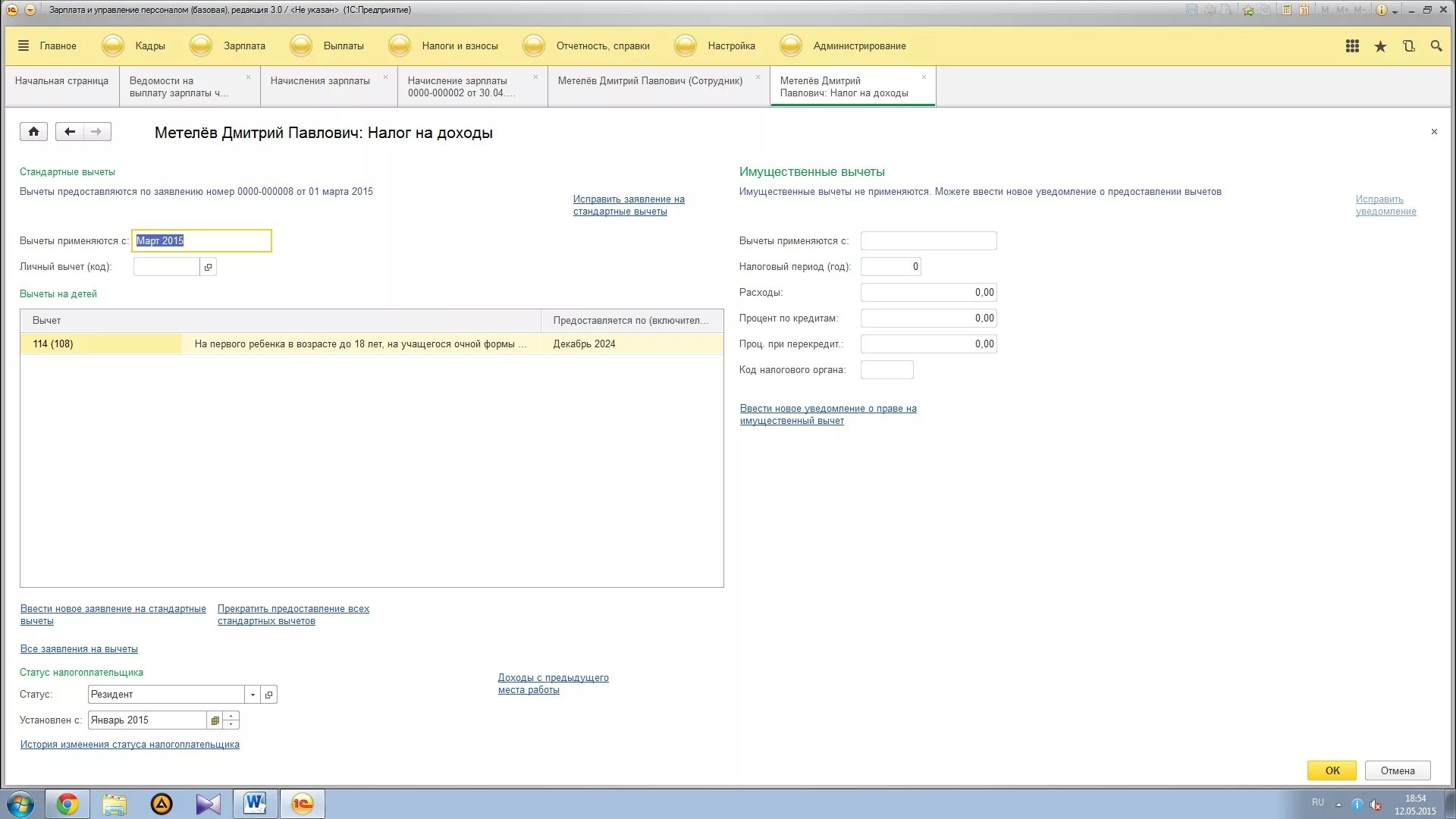Screen dimensions: 1456x819
Task: Select the 114 (108) deduction row
Action: coord(53,344)
